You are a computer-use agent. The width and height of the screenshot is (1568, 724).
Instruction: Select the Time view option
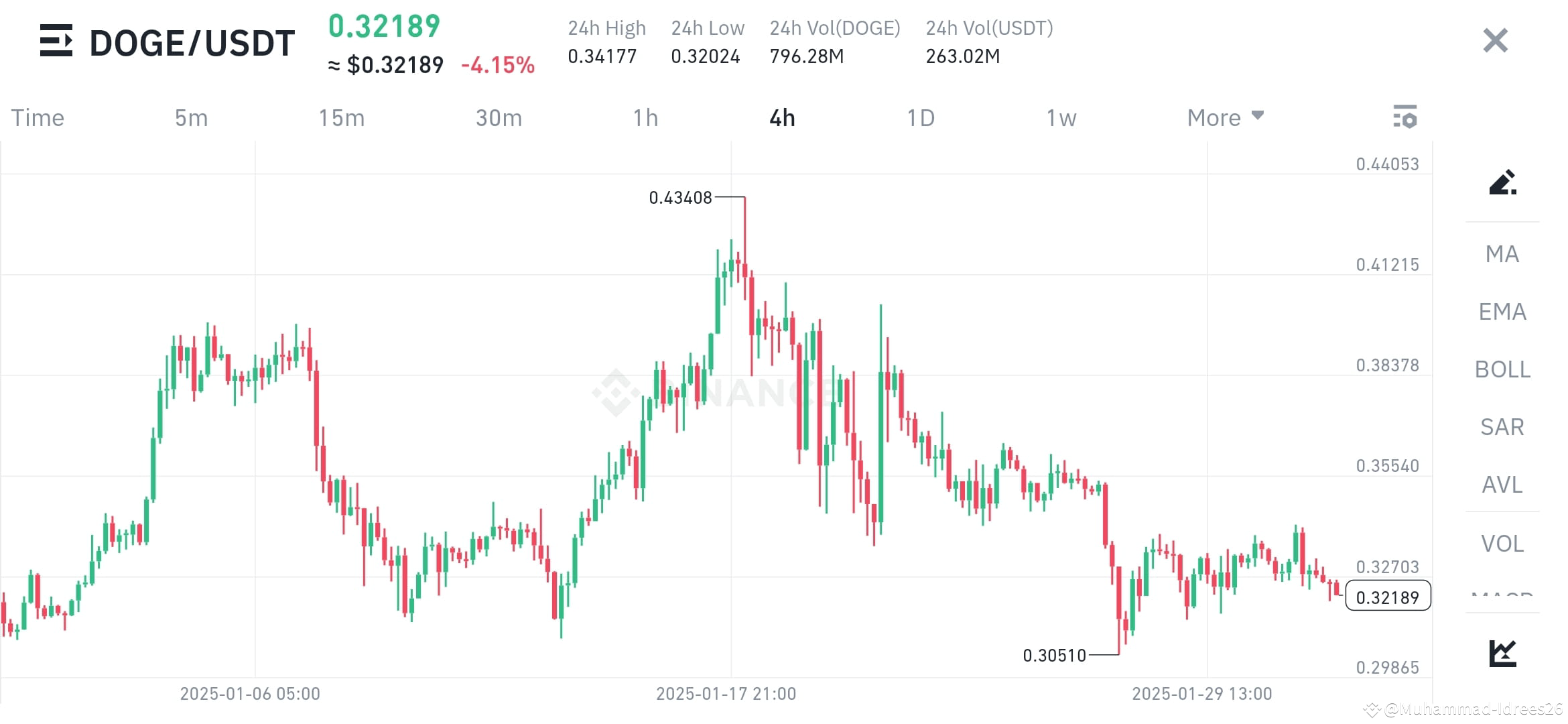pyautogui.click(x=37, y=117)
